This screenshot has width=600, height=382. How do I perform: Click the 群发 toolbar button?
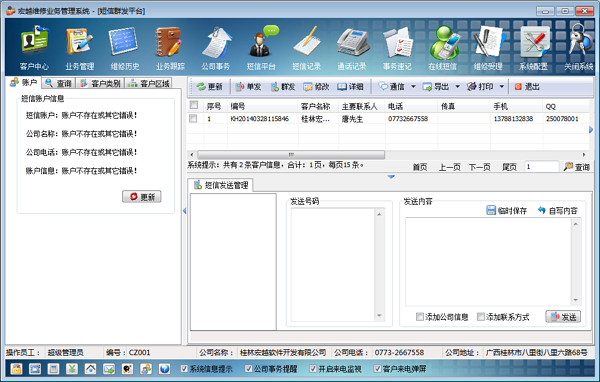283,87
